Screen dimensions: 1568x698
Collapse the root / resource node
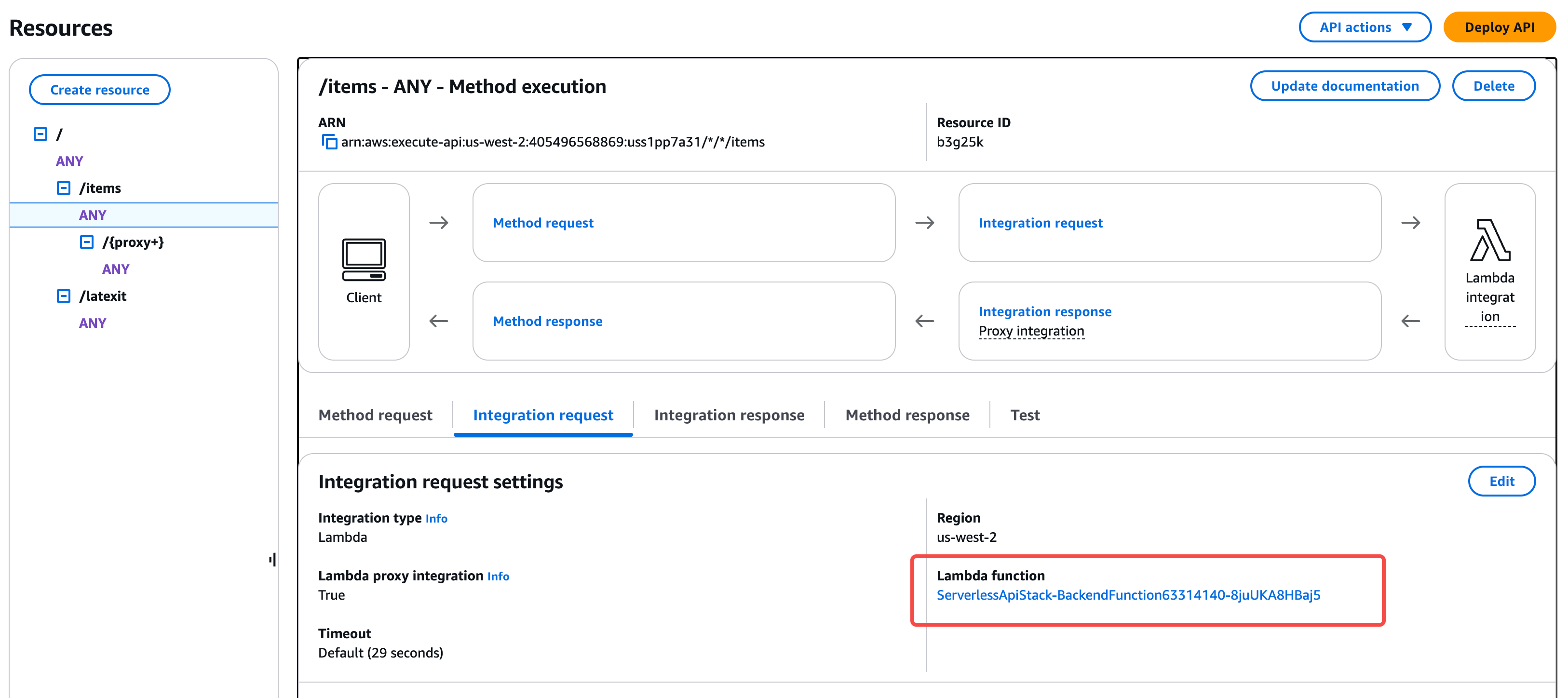[40, 134]
